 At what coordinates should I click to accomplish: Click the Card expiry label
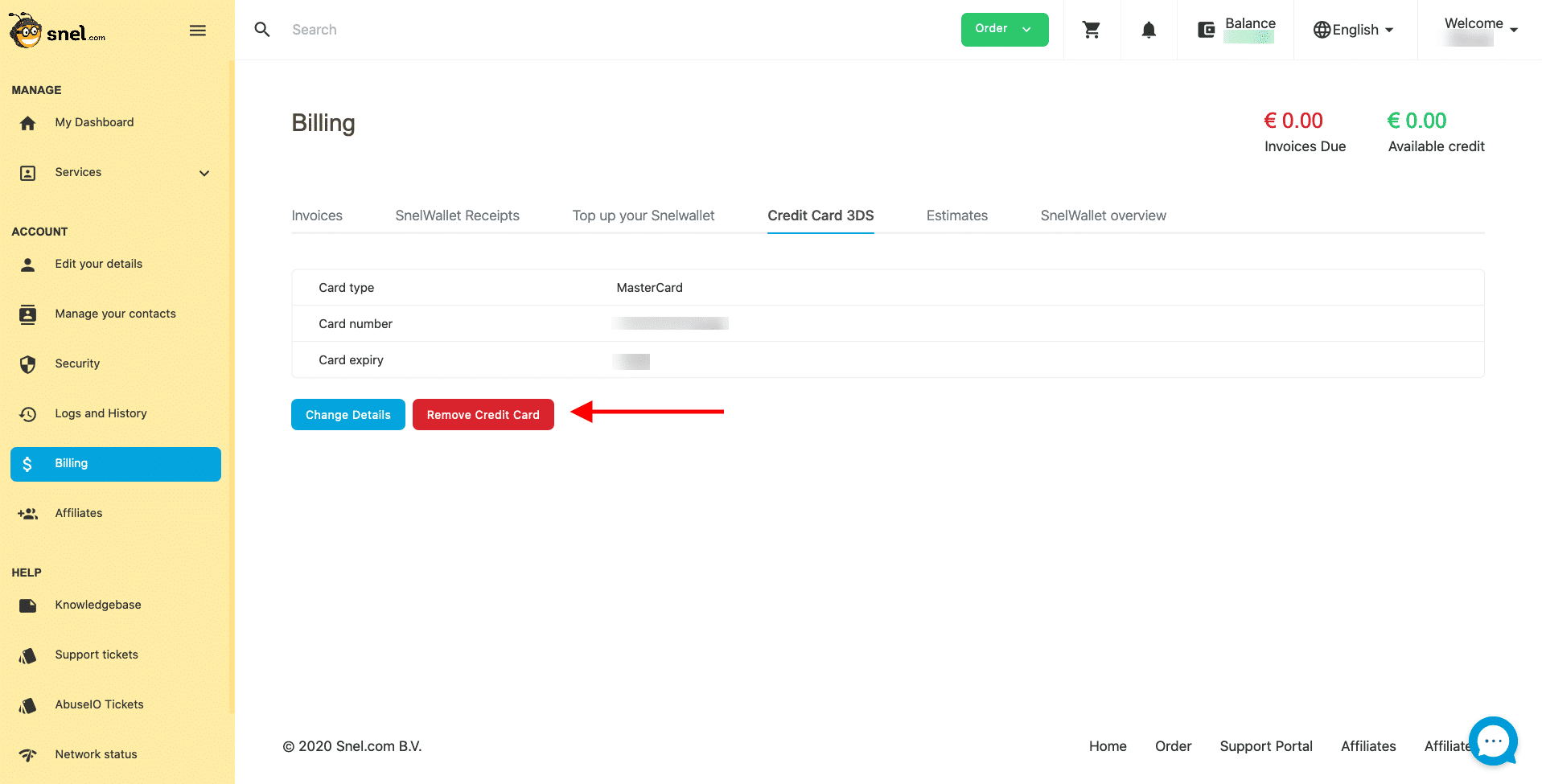(351, 360)
